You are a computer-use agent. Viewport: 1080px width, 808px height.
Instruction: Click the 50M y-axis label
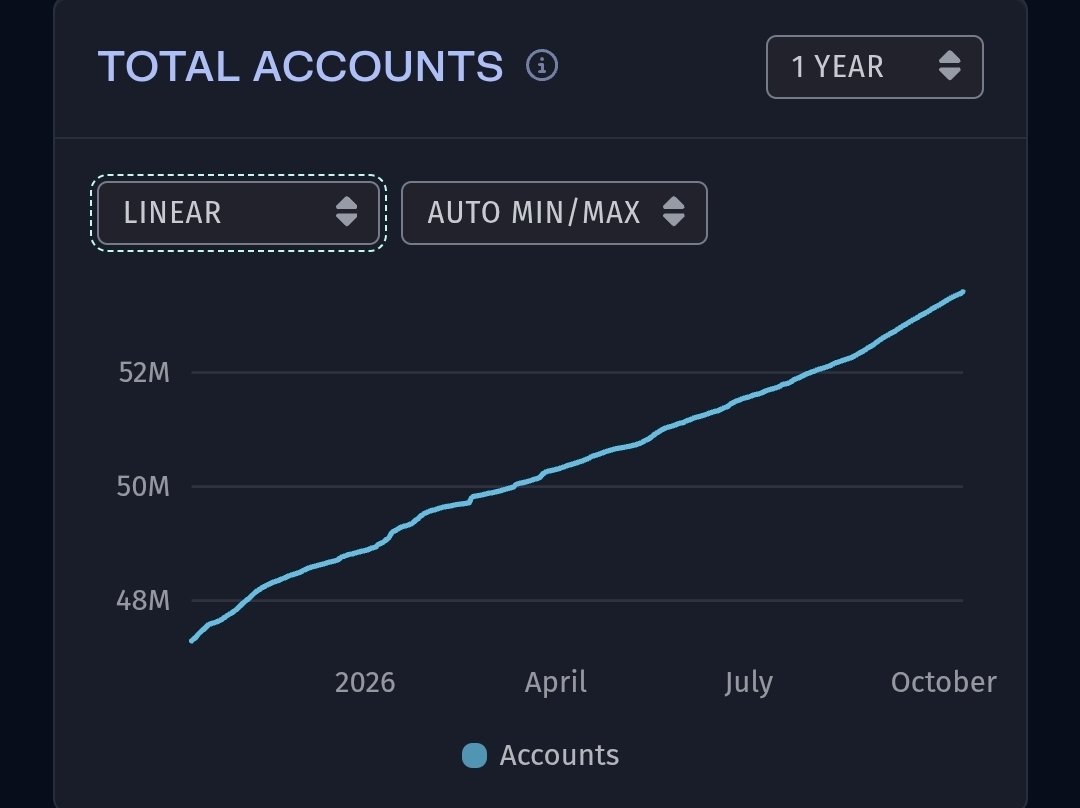[x=143, y=487]
